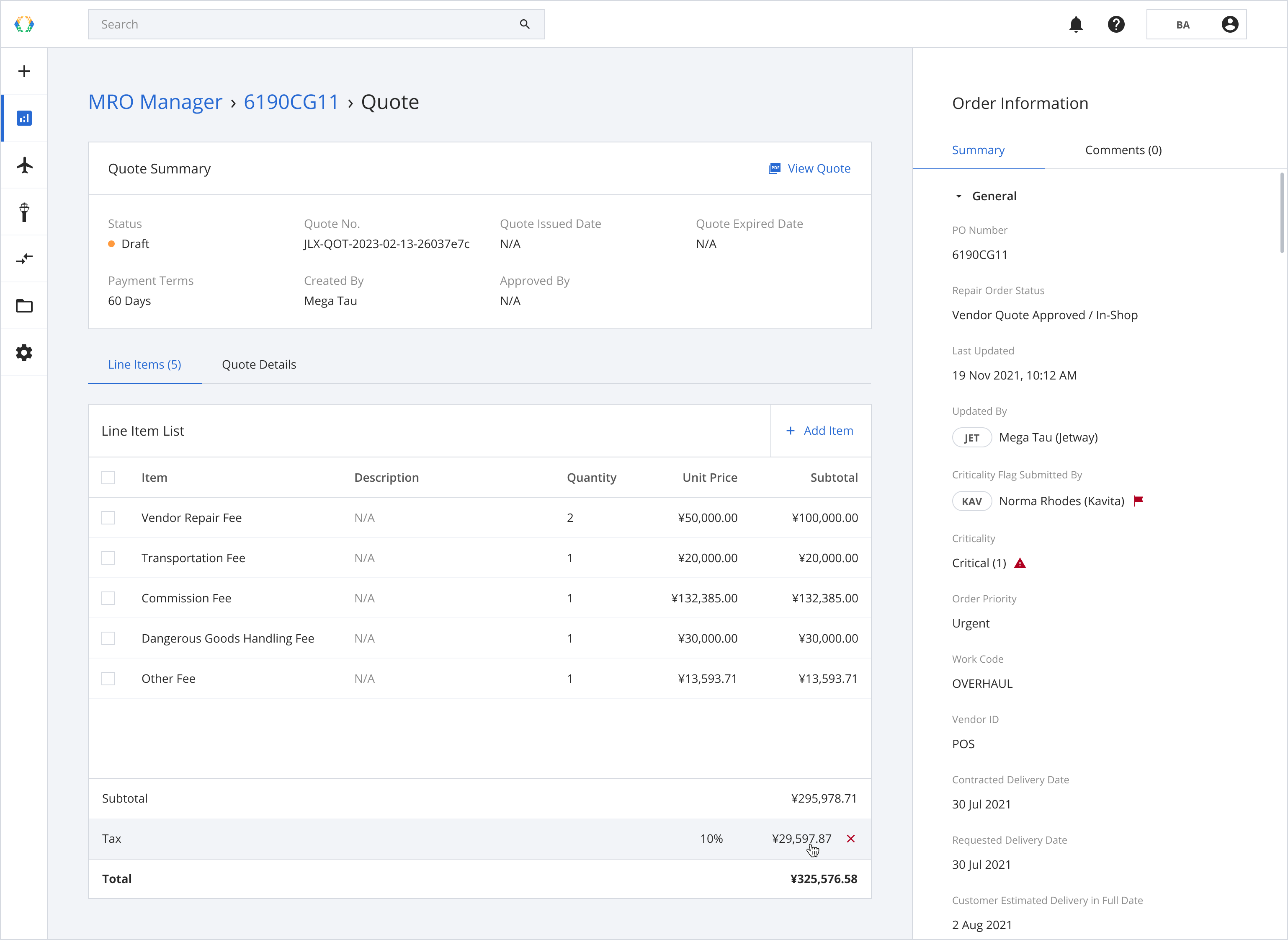Click Vendor Quote Approved / In-Shop status

point(1045,315)
